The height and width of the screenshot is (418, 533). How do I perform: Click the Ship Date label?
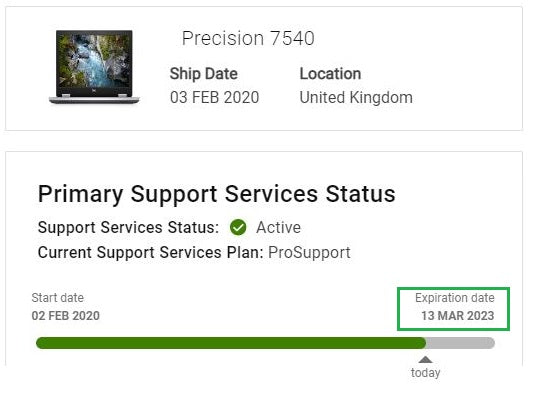[x=204, y=74]
